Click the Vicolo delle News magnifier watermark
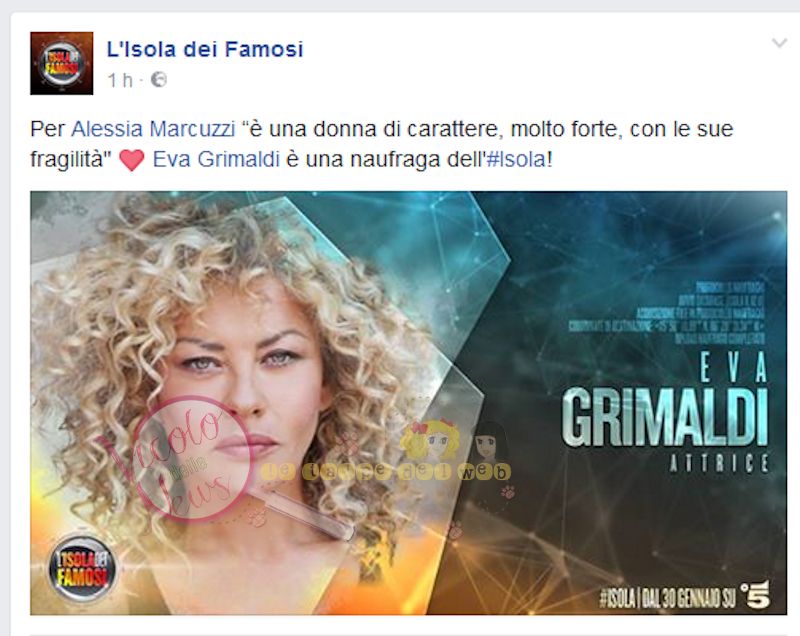Viewport: 800px width, 636px height. click(190, 461)
